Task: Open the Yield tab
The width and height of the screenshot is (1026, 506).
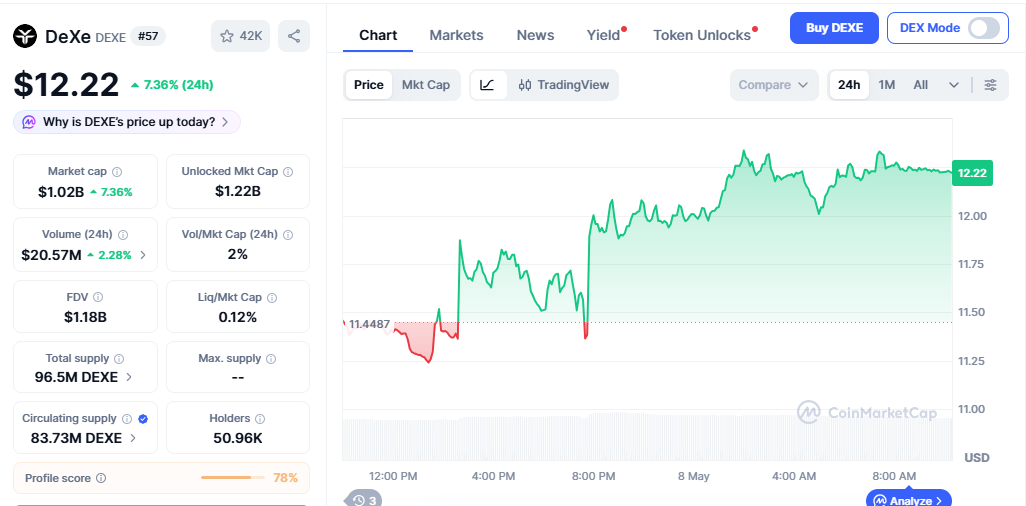Action: coord(603,35)
